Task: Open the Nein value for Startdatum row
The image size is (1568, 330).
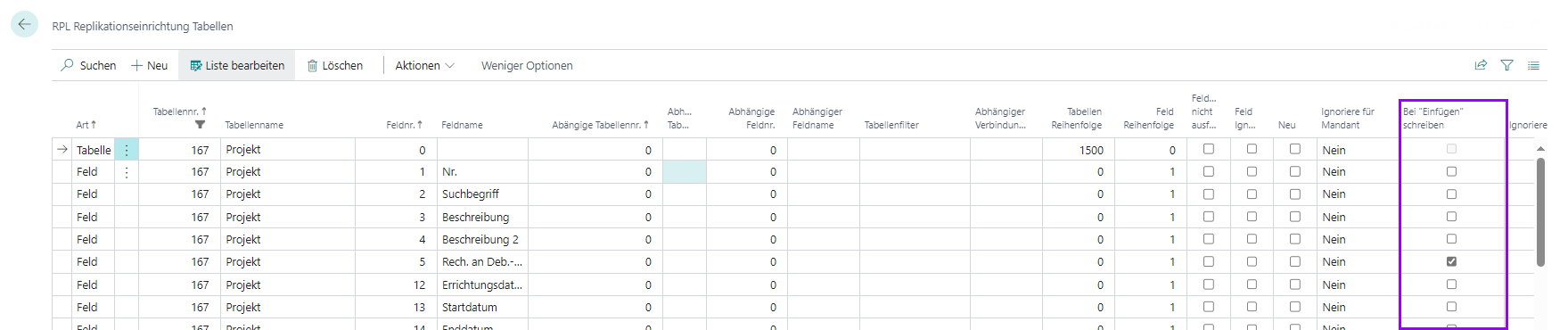Action: [1334, 307]
